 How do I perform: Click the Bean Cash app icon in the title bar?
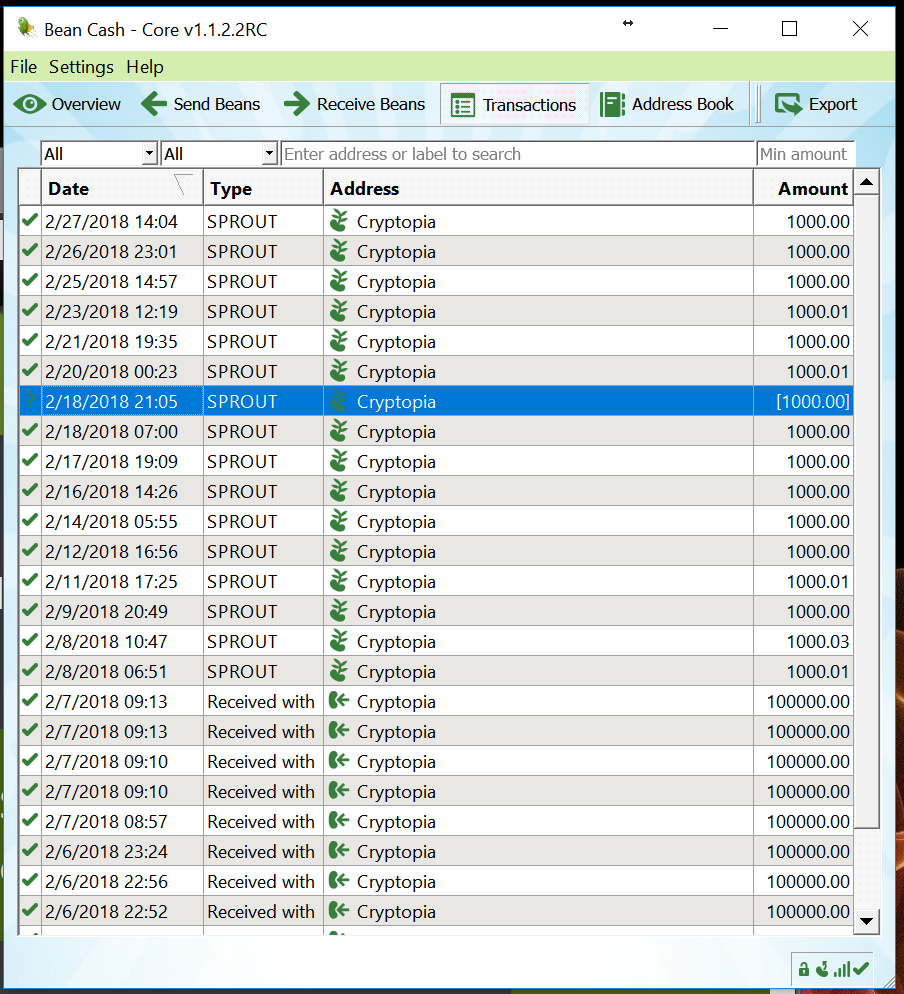pyautogui.click(x=26, y=28)
